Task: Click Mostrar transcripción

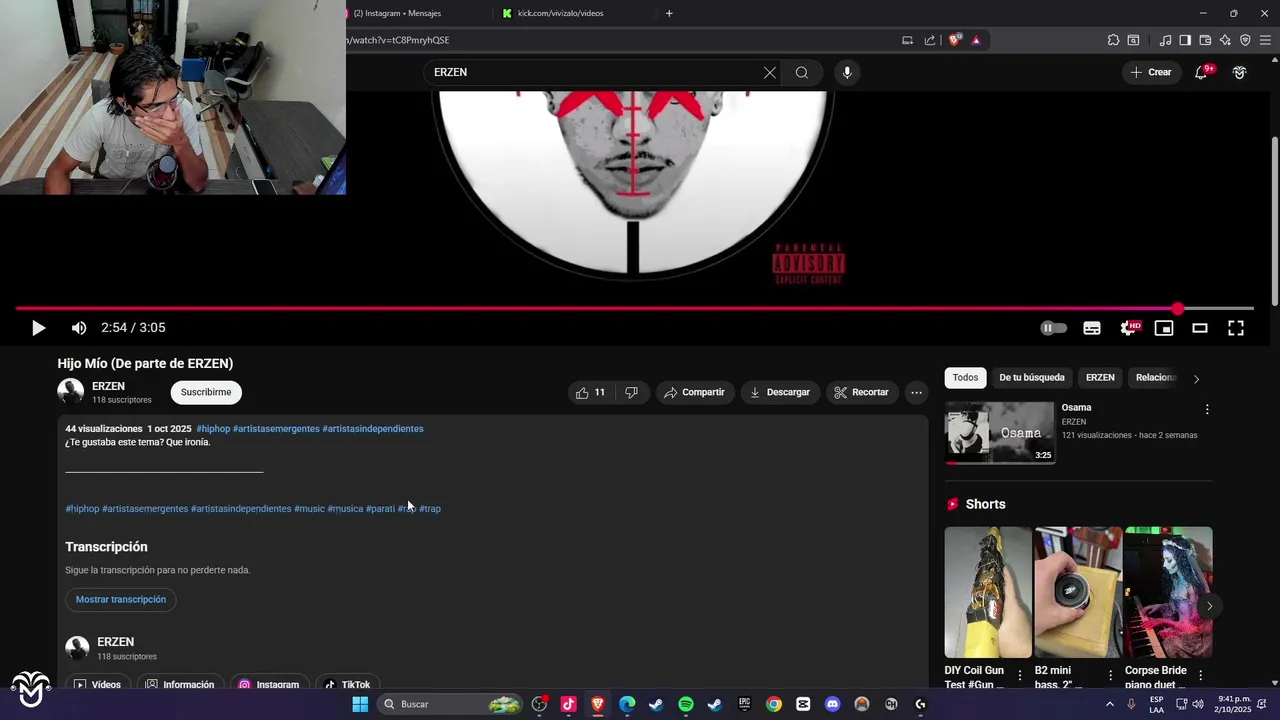Action: pos(121,600)
